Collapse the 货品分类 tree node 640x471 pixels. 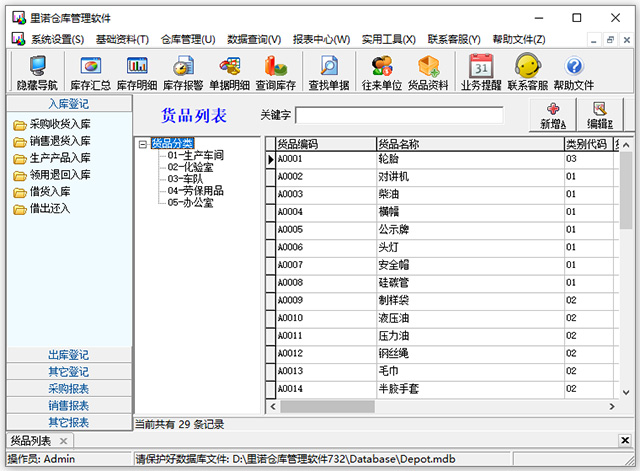tap(143, 144)
